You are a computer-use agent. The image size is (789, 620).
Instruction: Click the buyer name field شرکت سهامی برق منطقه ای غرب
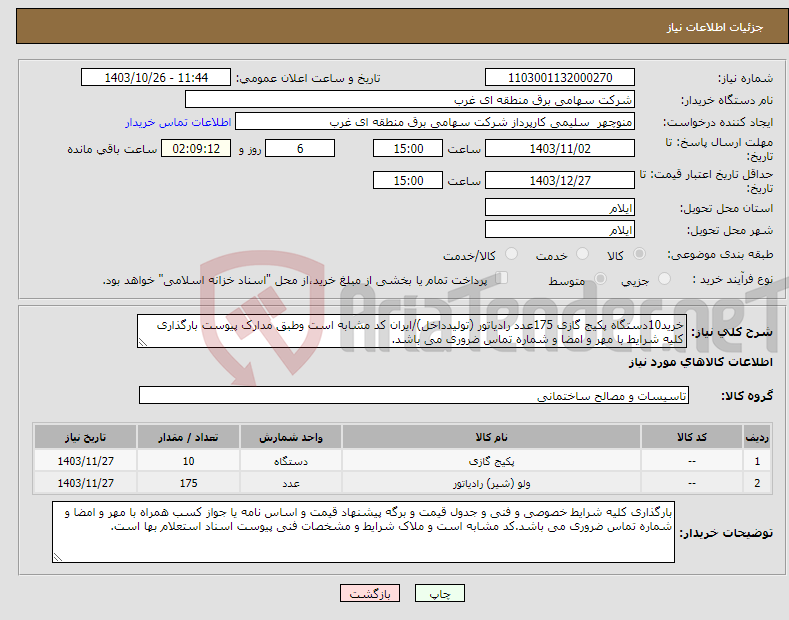tap(410, 100)
